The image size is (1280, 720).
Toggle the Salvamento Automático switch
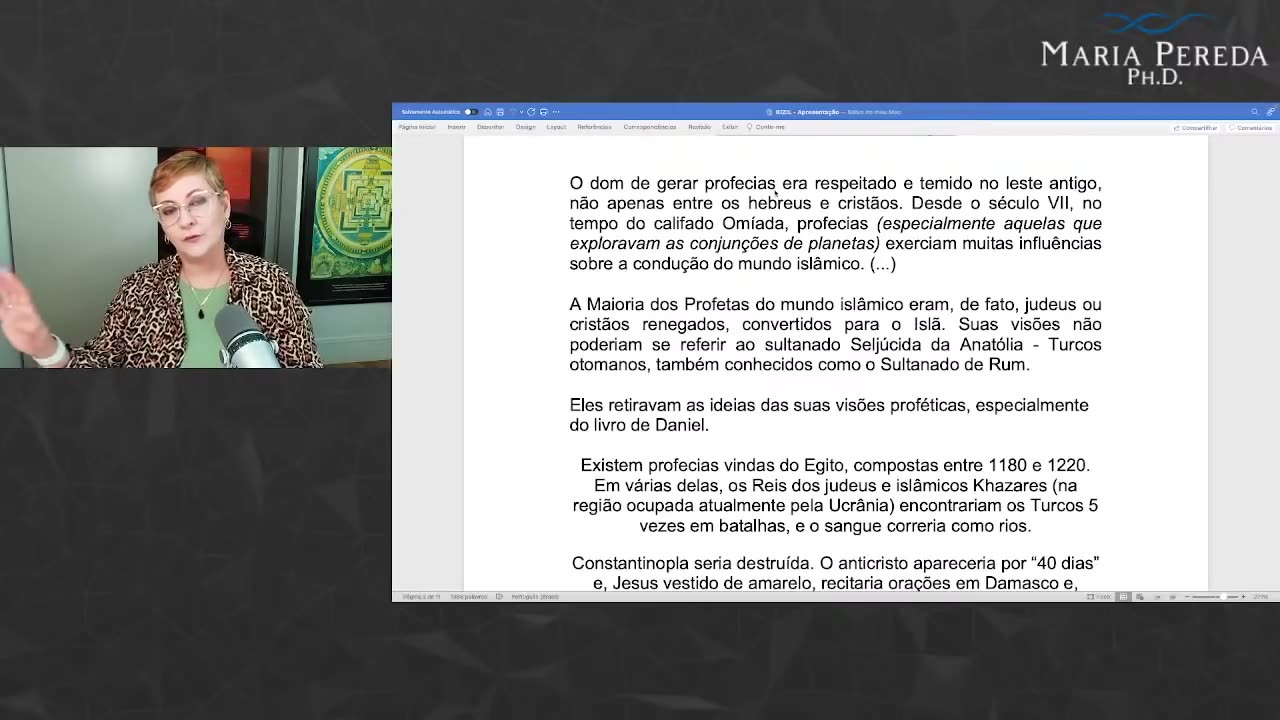coord(471,112)
